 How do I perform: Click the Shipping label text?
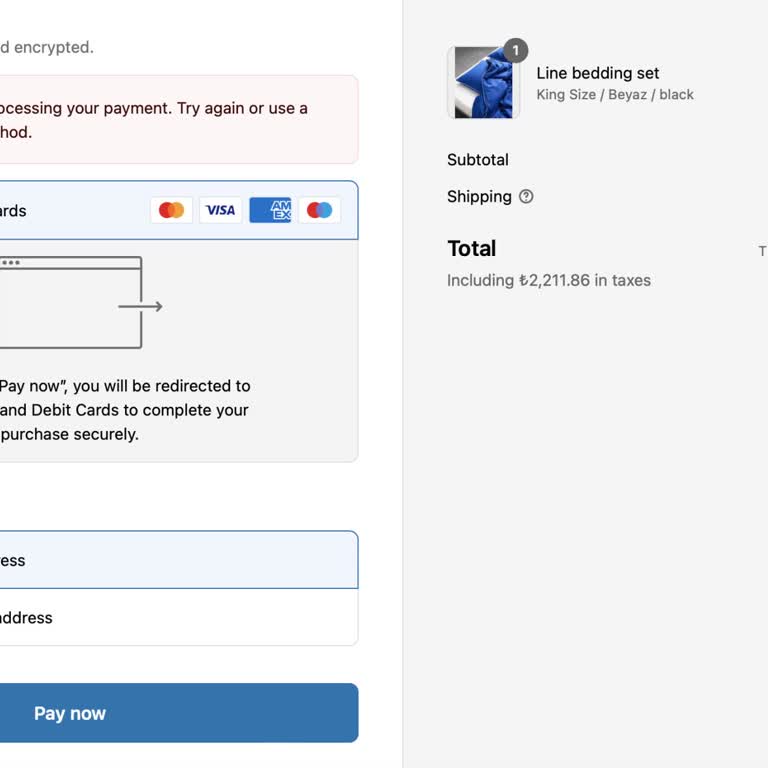click(x=479, y=197)
